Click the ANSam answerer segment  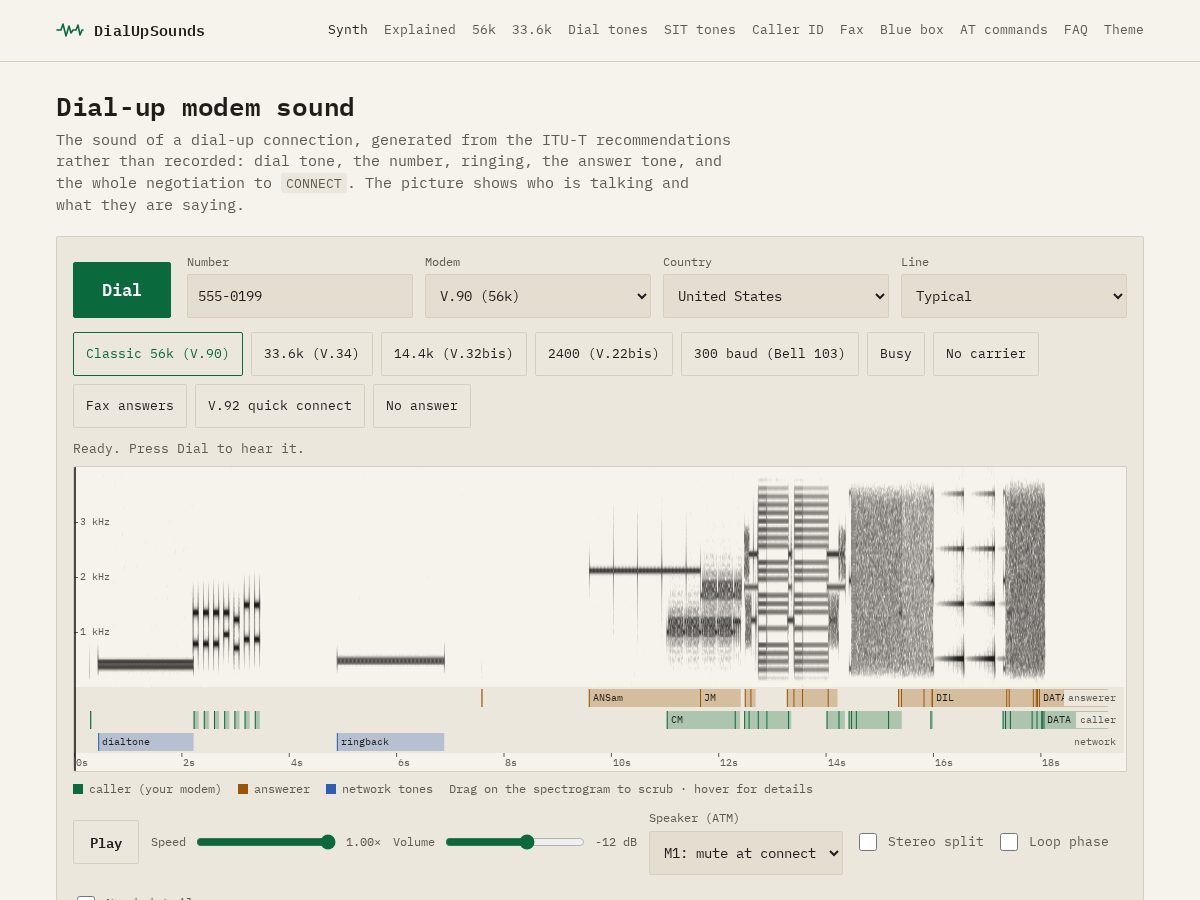click(x=644, y=698)
